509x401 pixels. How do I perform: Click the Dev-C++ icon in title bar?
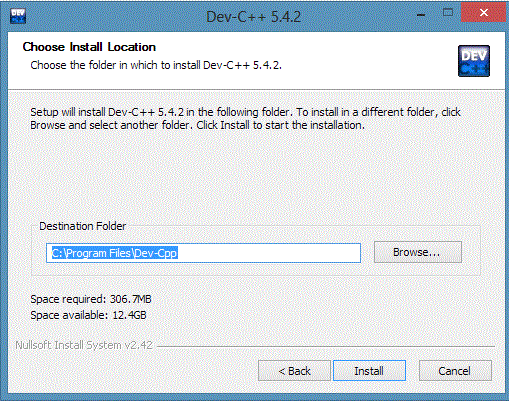pos(18,16)
